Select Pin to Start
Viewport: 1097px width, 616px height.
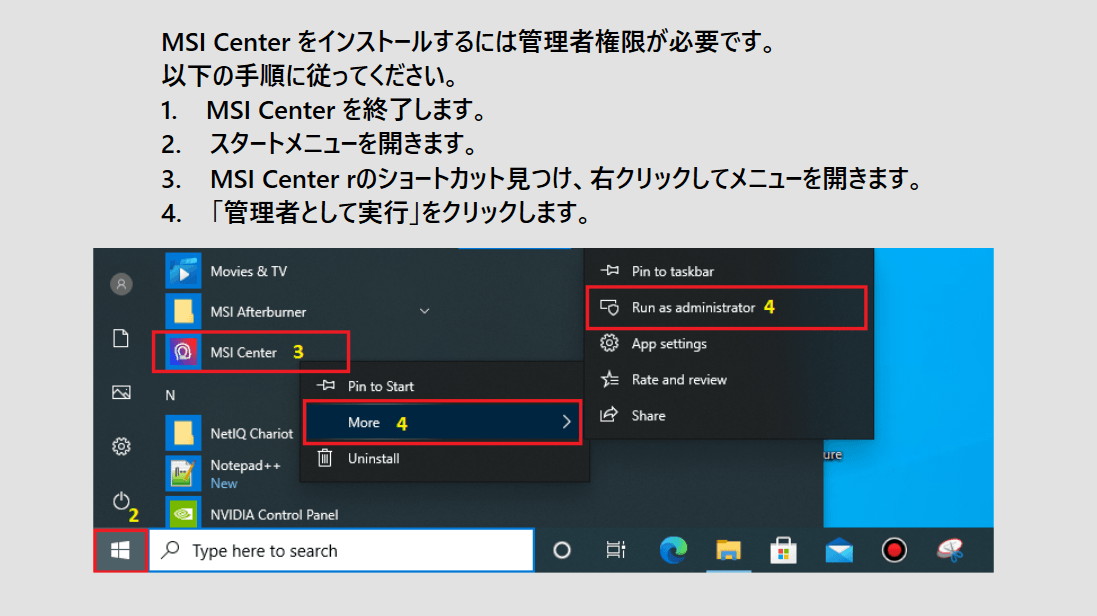pyautogui.click(x=444, y=386)
